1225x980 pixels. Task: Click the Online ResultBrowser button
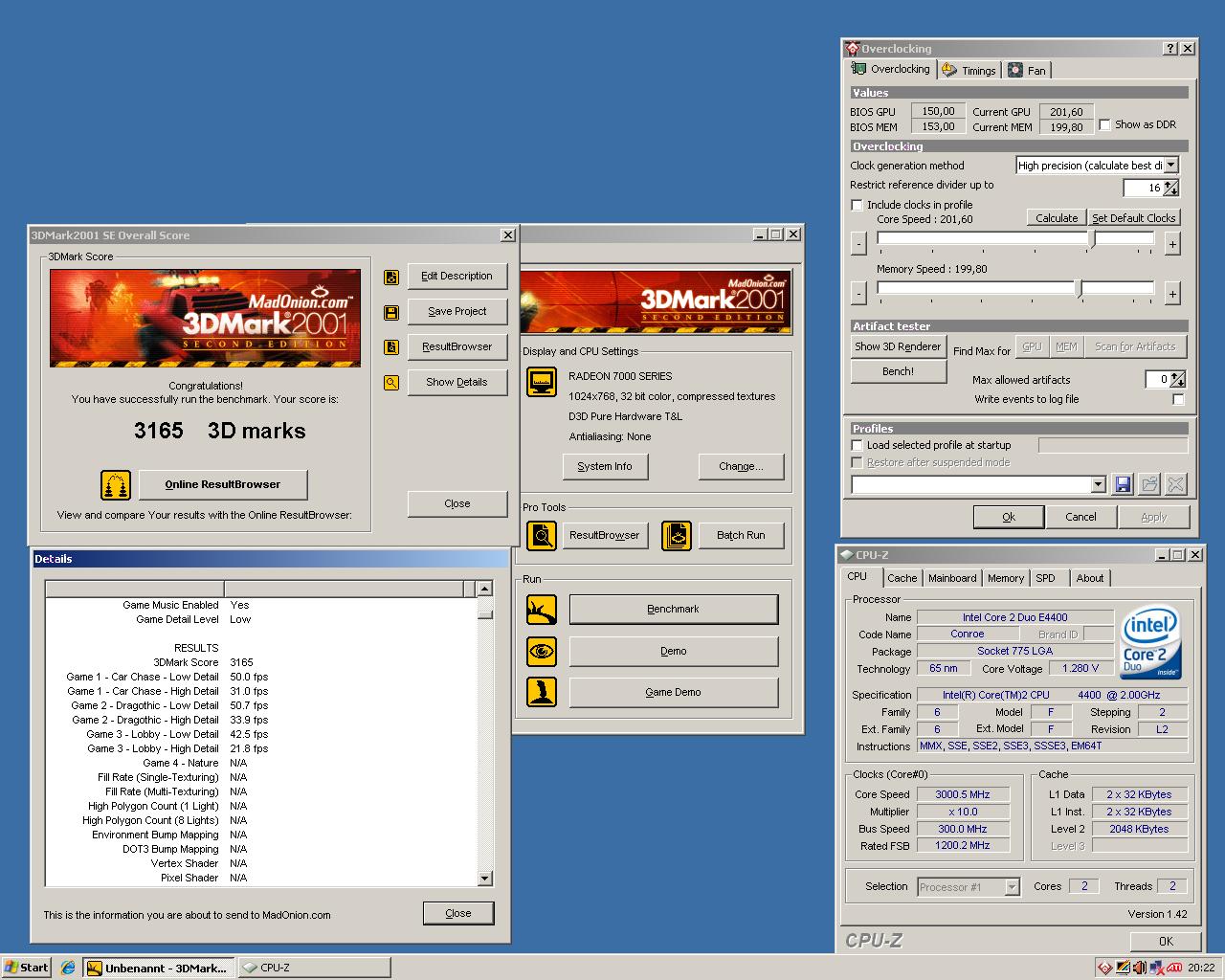(223, 484)
